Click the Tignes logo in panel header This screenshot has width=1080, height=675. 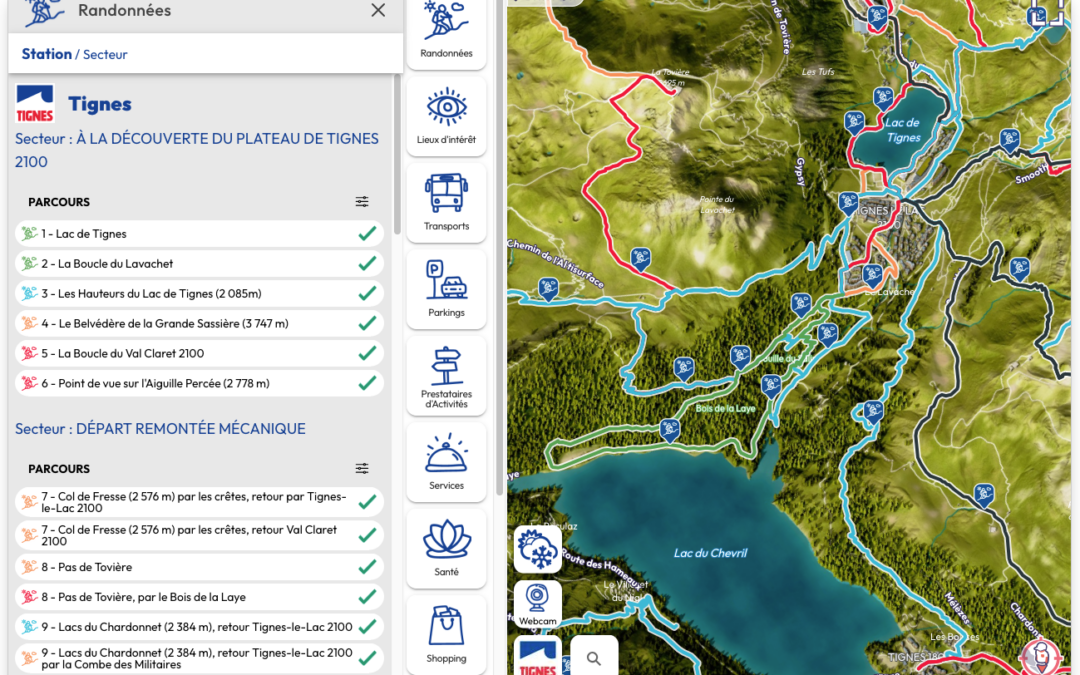coord(34,104)
